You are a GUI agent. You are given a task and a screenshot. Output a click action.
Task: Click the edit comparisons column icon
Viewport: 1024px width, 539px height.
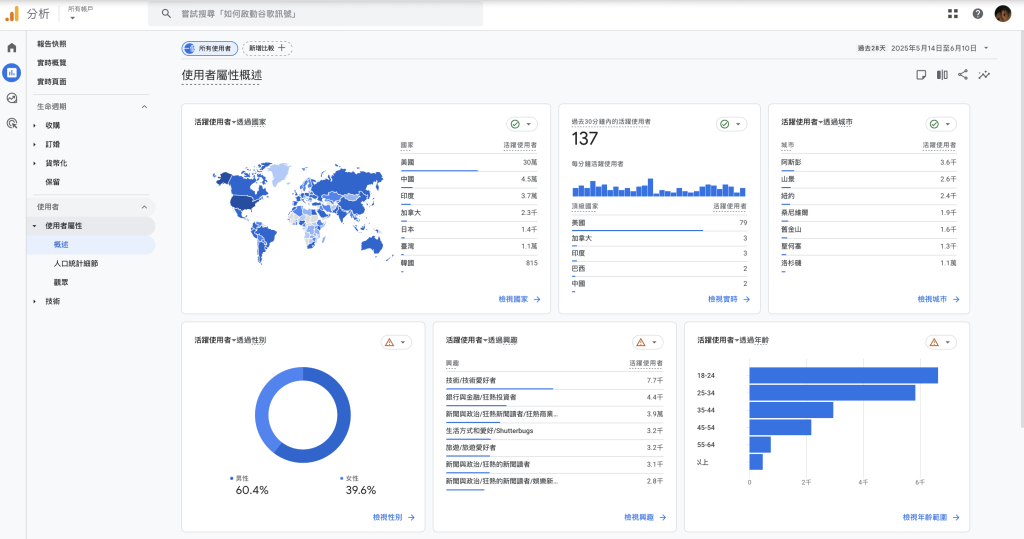tap(942, 75)
